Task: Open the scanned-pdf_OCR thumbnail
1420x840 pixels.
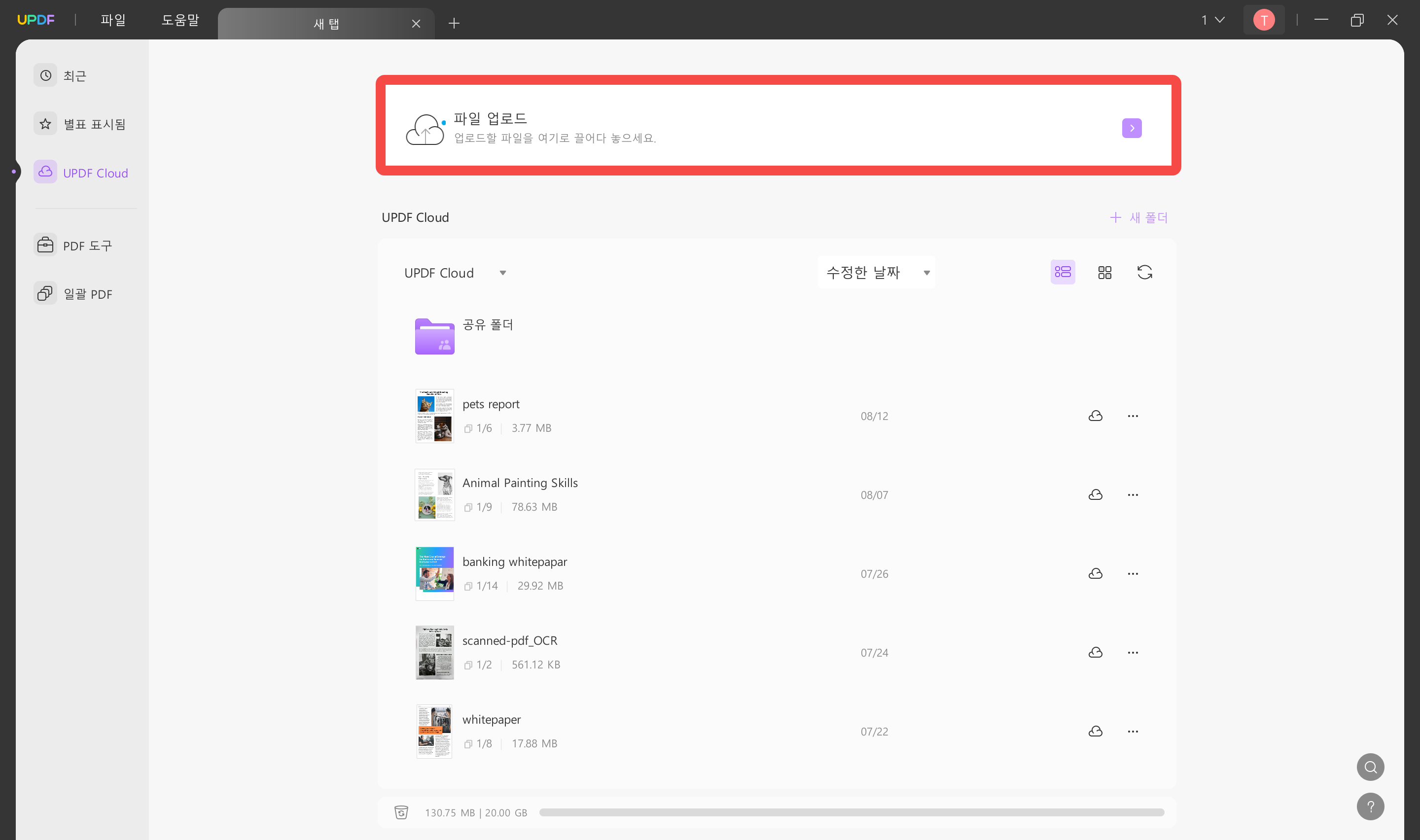Action: point(434,653)
